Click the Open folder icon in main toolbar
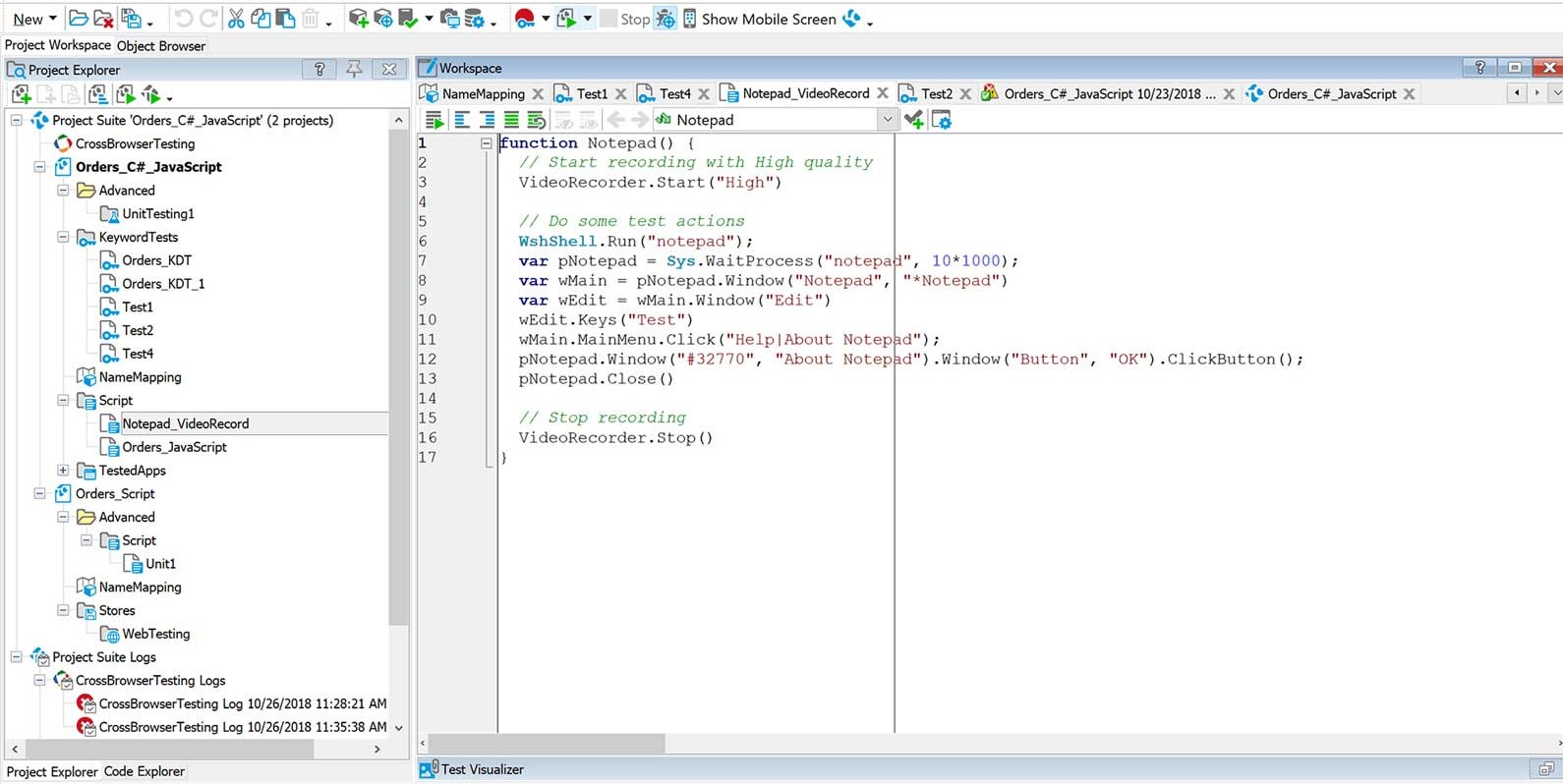This screenshot has width=1563, height=784. point(78,19)
